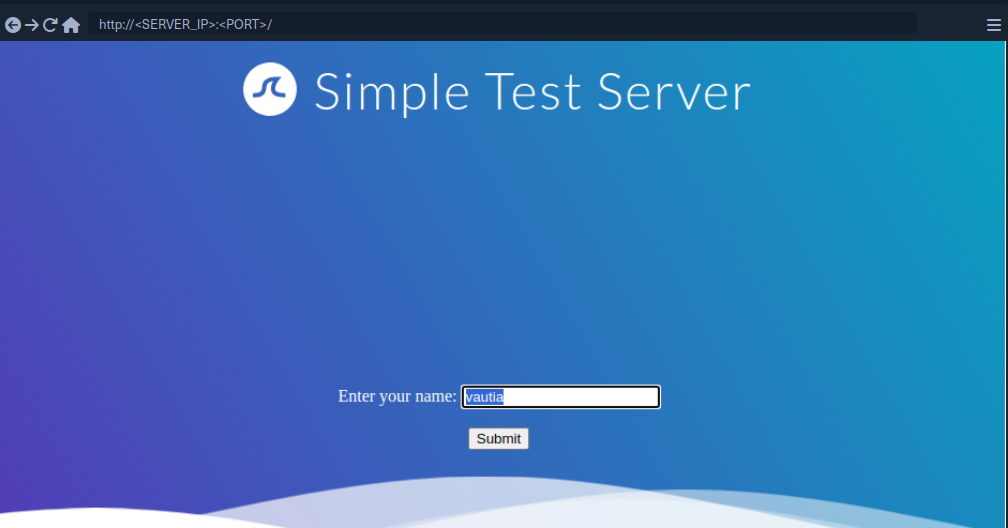Click the word "Simple" in the title

tap(392, 92)
